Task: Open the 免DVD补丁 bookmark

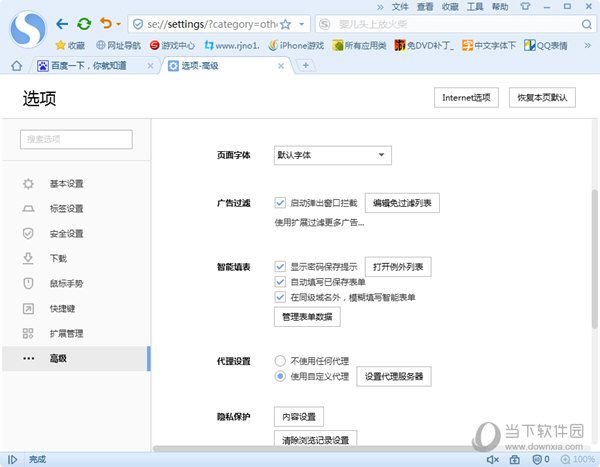Action: 424,46
